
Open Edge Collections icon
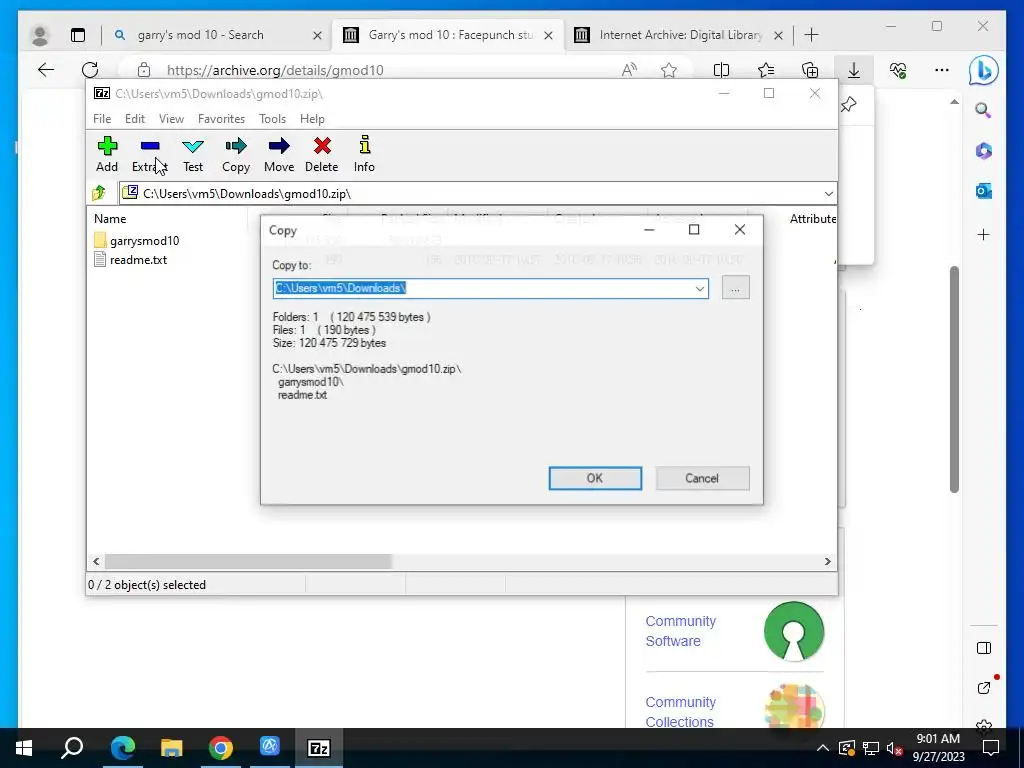[x=810, y=70]
